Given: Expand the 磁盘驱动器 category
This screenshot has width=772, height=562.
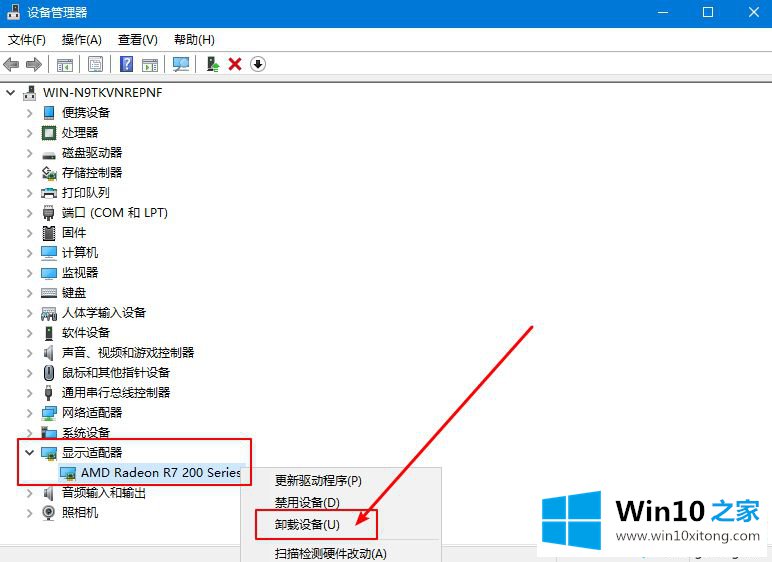Looking at the screenshot, I should coord(30,153).
